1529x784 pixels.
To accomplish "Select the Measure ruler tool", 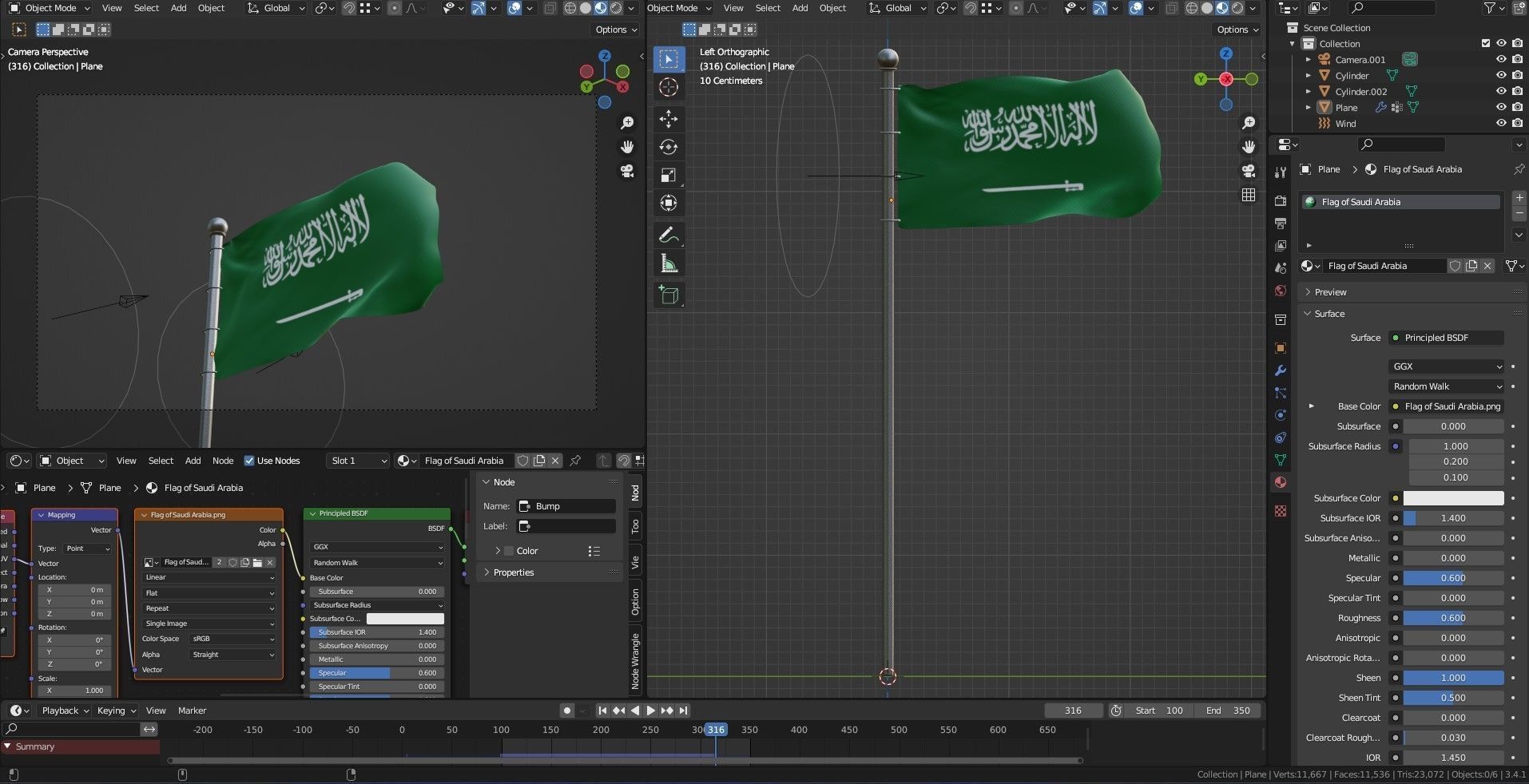I will pos(669,263).
